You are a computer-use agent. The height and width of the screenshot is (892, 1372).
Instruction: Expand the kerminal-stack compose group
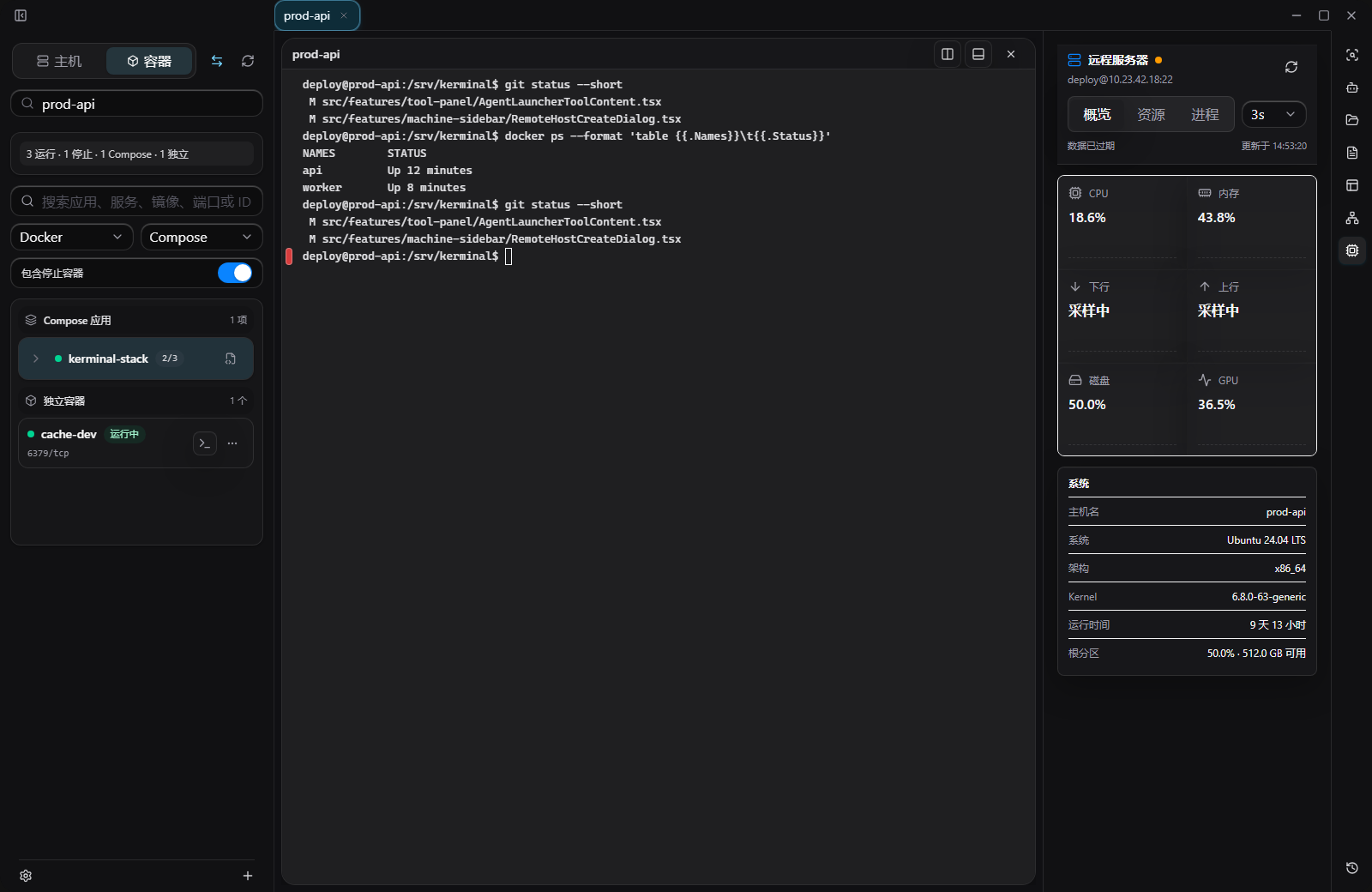click(36, 359)
